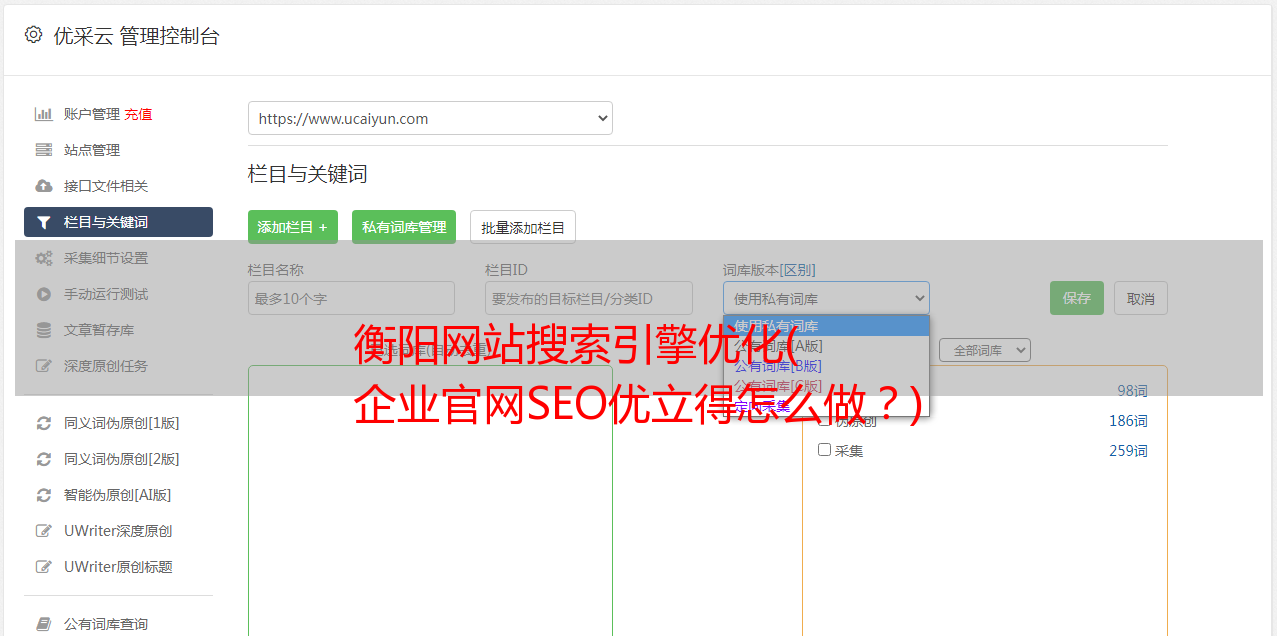Click the 栏目名称 input field
The width and height of the screenshot is (1277, 636).
[x=351, y=298]
